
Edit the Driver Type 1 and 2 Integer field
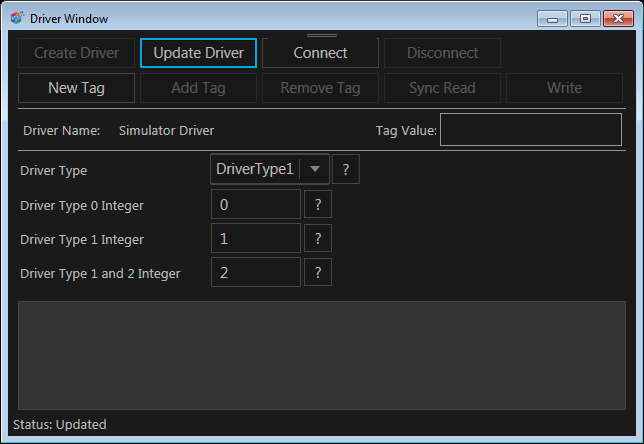[x=256, y=272]
